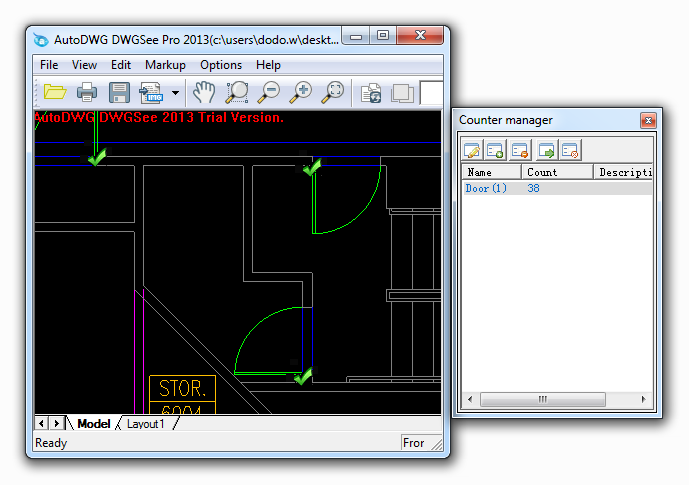Click the Counter manager horizontal scrollbar thumb
This screenshot has height=485, width=689.
click(543, 399)
